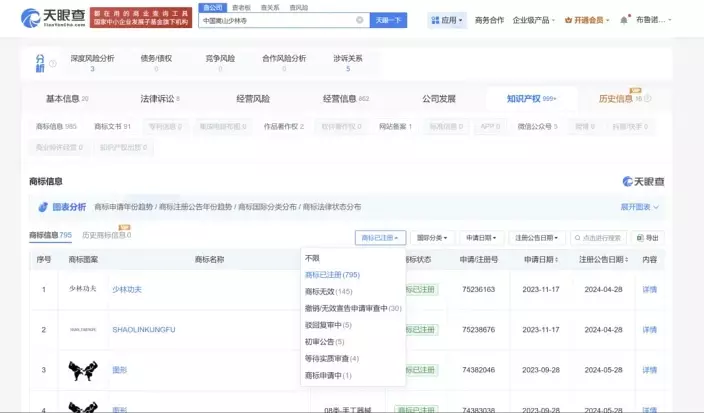Click the chart analysis (图表分析) icon
Image resolution: width=704 pixels, height=413 pixels.
(44, 207)
